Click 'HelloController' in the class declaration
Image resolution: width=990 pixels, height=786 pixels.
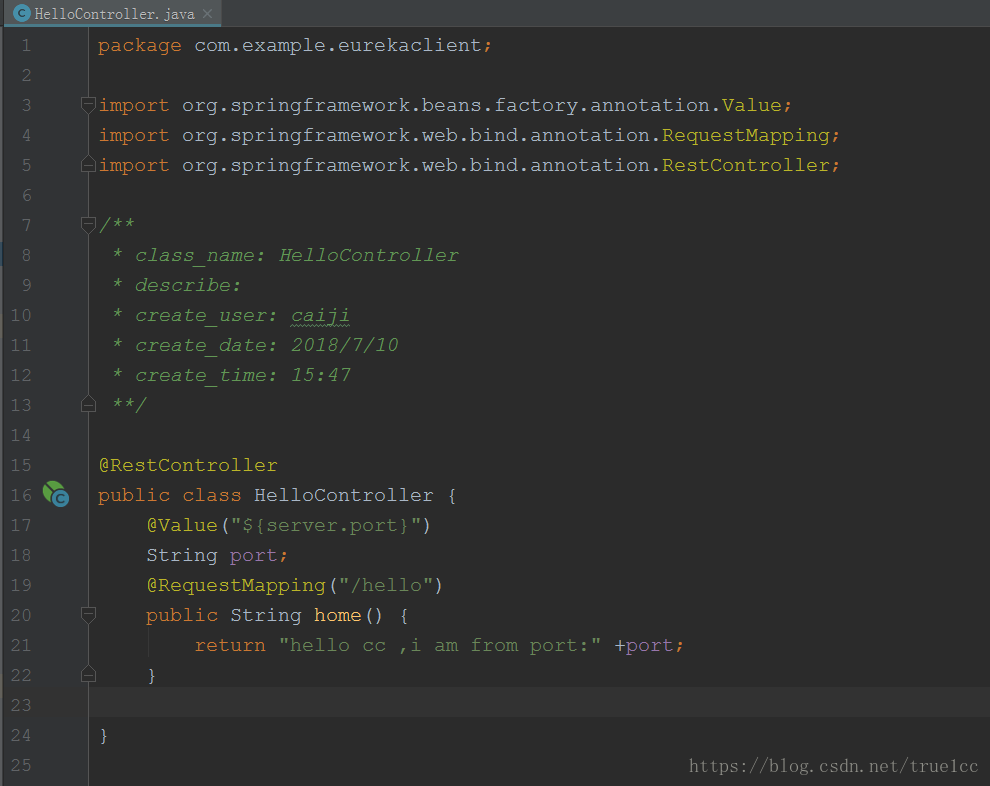[x=343, y=495]
